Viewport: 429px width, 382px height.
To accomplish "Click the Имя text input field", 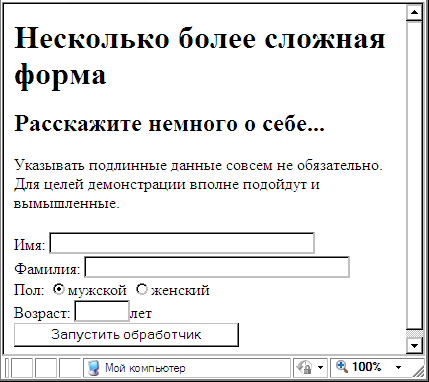I will coord(182,243).
